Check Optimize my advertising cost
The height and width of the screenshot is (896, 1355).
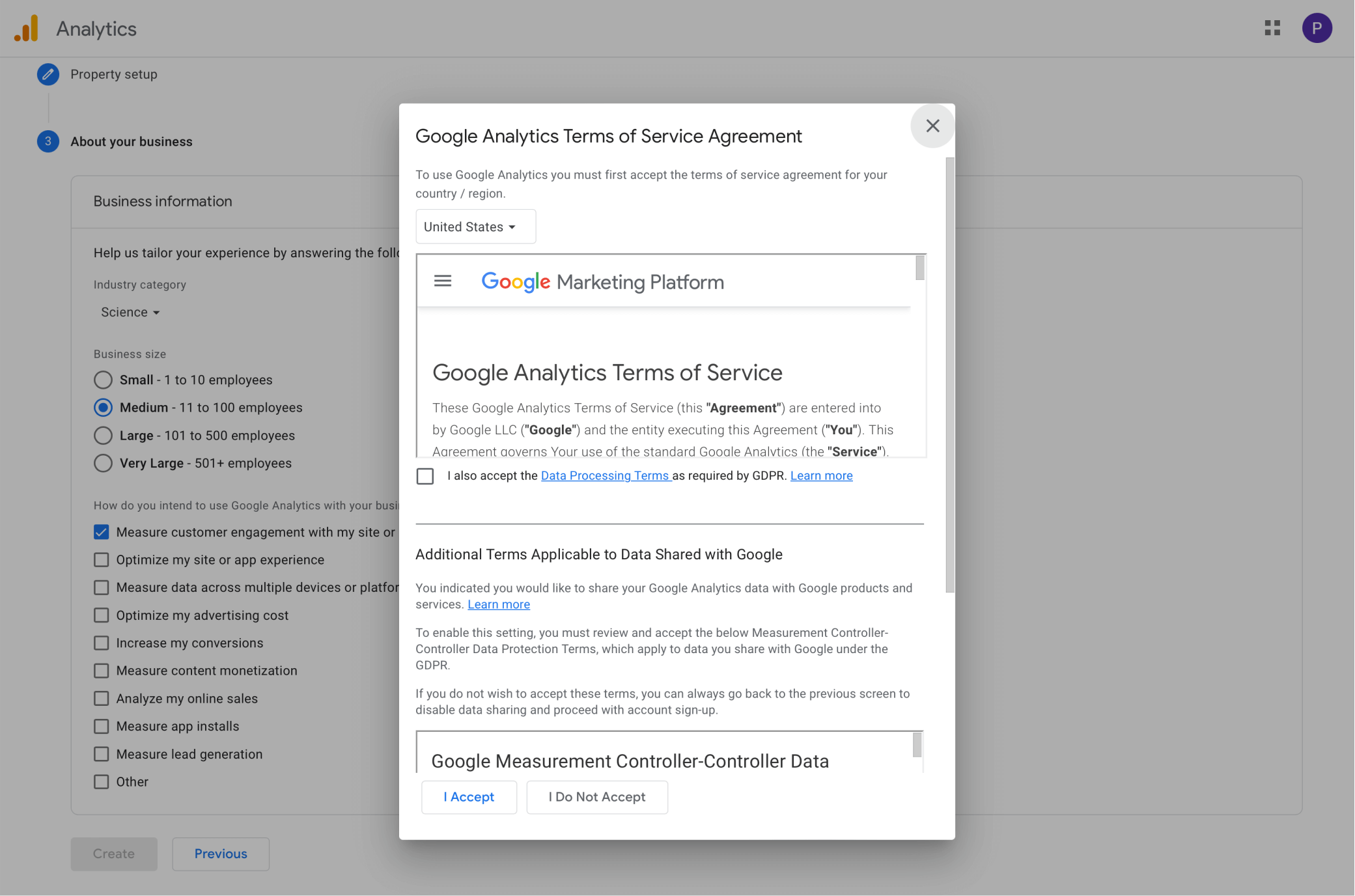point(101,615)
